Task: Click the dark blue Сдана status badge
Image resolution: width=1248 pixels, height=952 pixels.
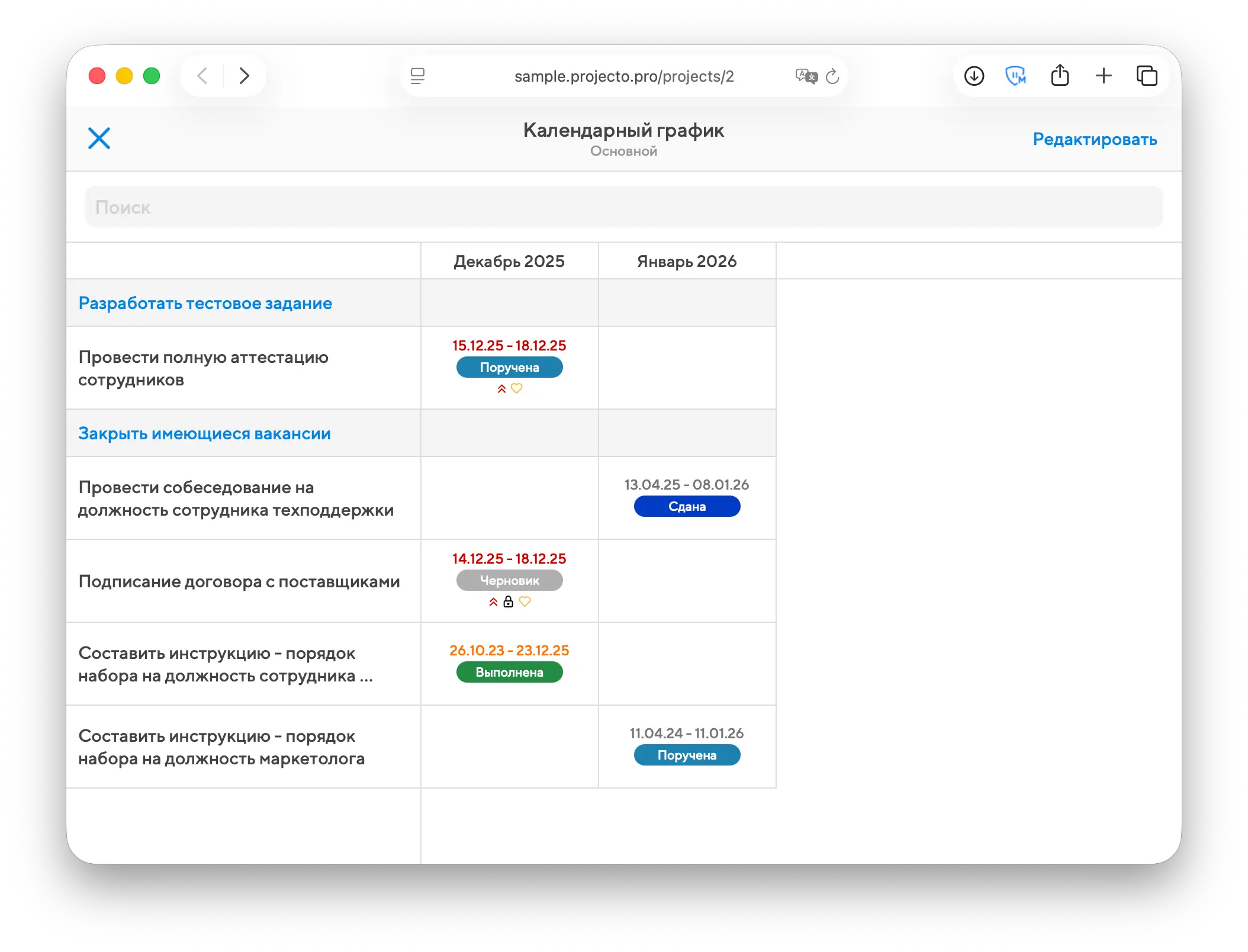Action: coord(687,506)
